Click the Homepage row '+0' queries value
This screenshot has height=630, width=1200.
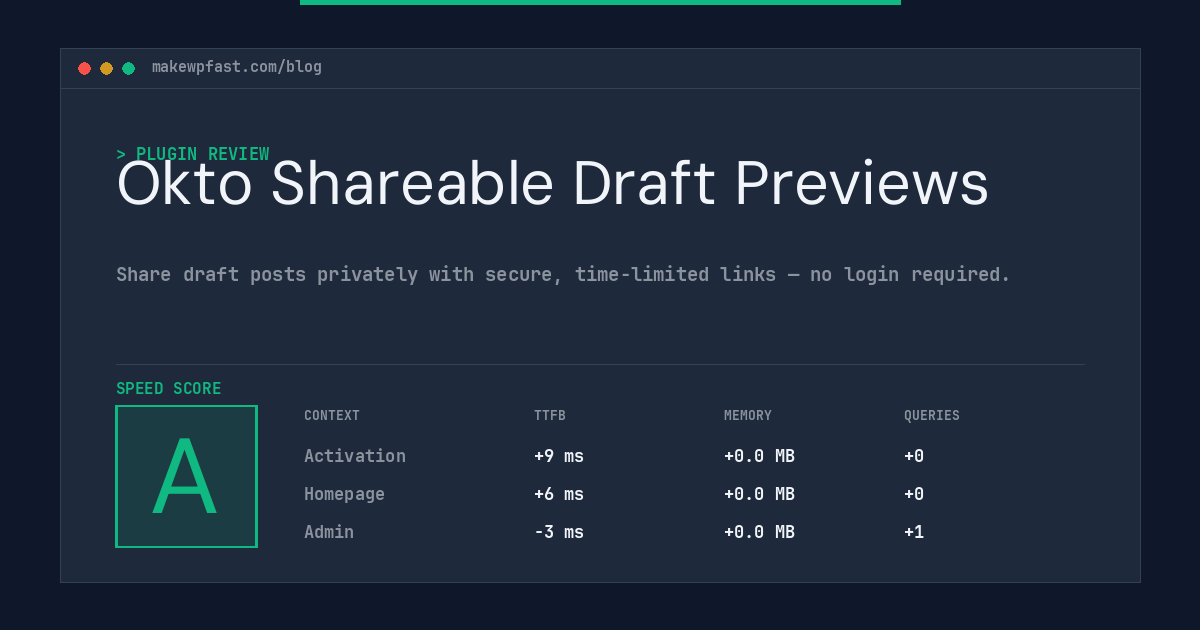pos(914,494)
